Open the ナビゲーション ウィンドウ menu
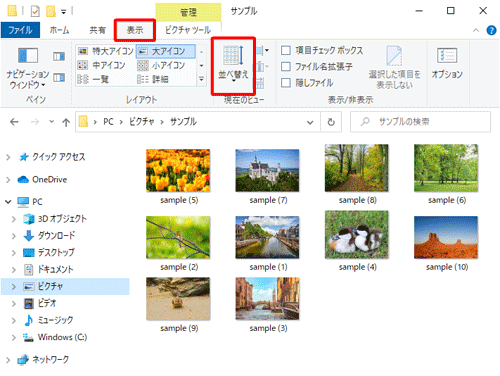The width and height of the screenshot is (500, 376). (x=27, y=68)
